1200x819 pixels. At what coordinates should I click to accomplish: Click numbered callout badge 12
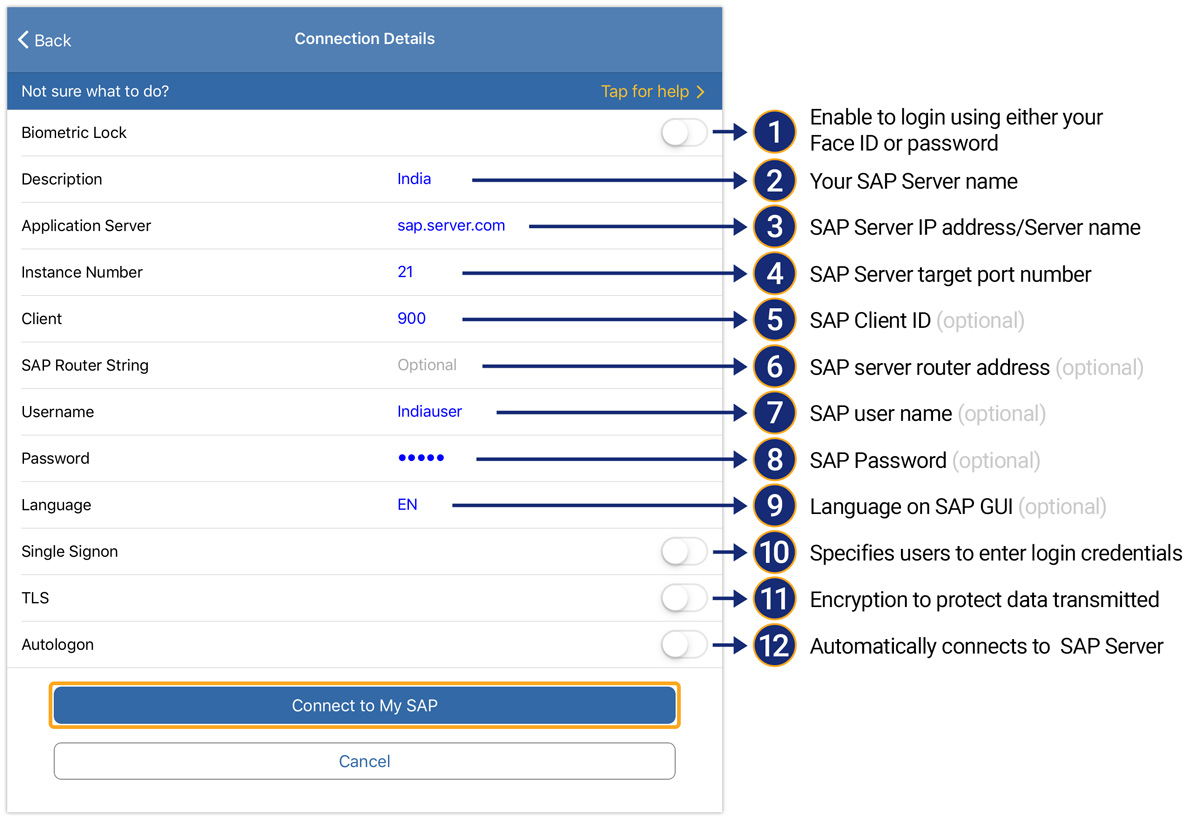coord(774,646)
